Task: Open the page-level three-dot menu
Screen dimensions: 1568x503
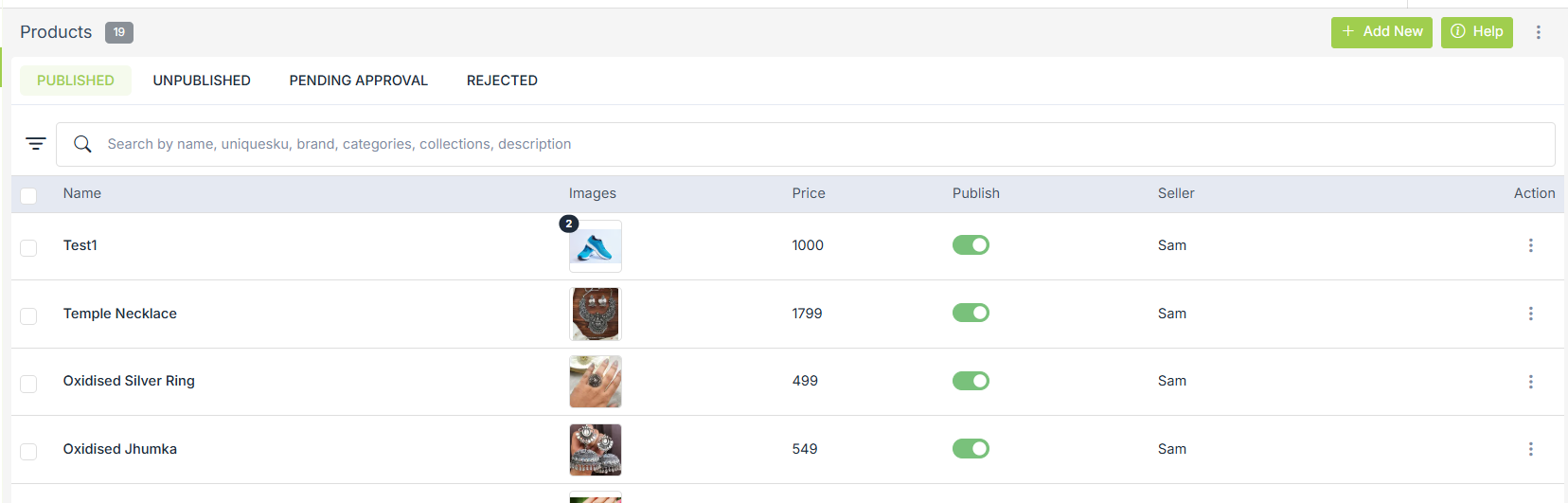Action: [x=1539, y=32]
